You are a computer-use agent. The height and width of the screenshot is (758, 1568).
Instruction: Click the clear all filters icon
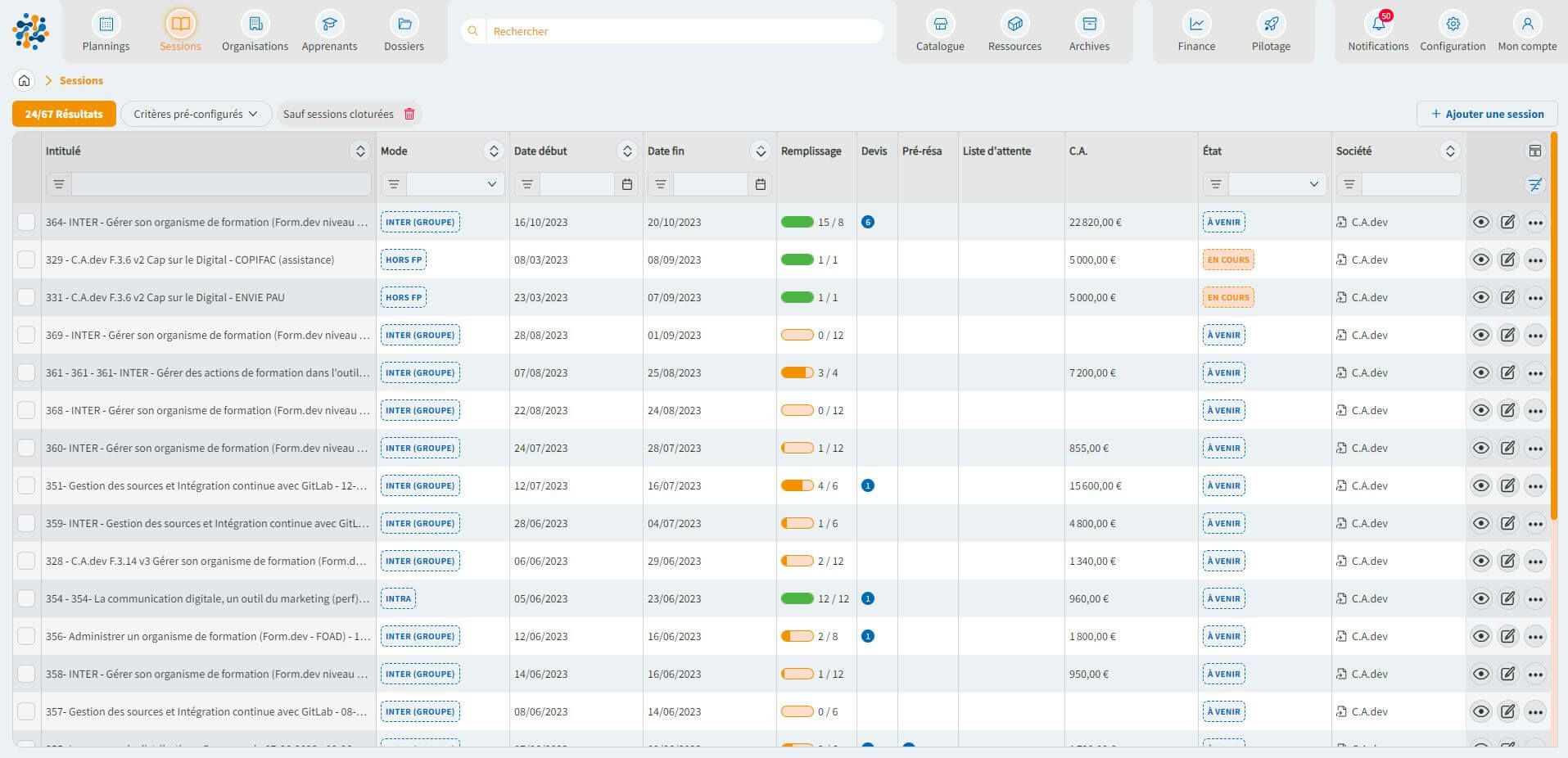1534,185
